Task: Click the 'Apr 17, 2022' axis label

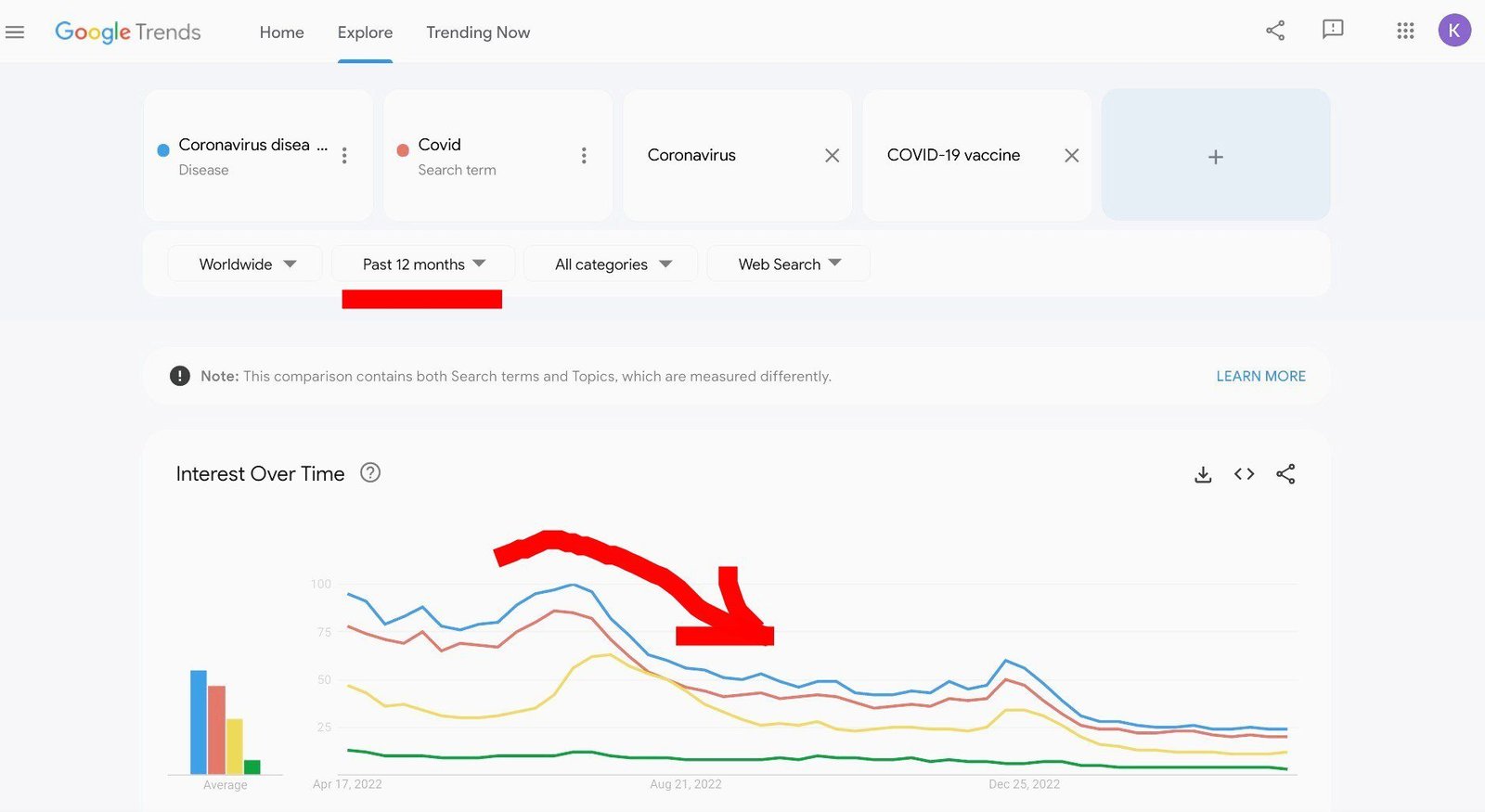Action: [x=347, y=784]
